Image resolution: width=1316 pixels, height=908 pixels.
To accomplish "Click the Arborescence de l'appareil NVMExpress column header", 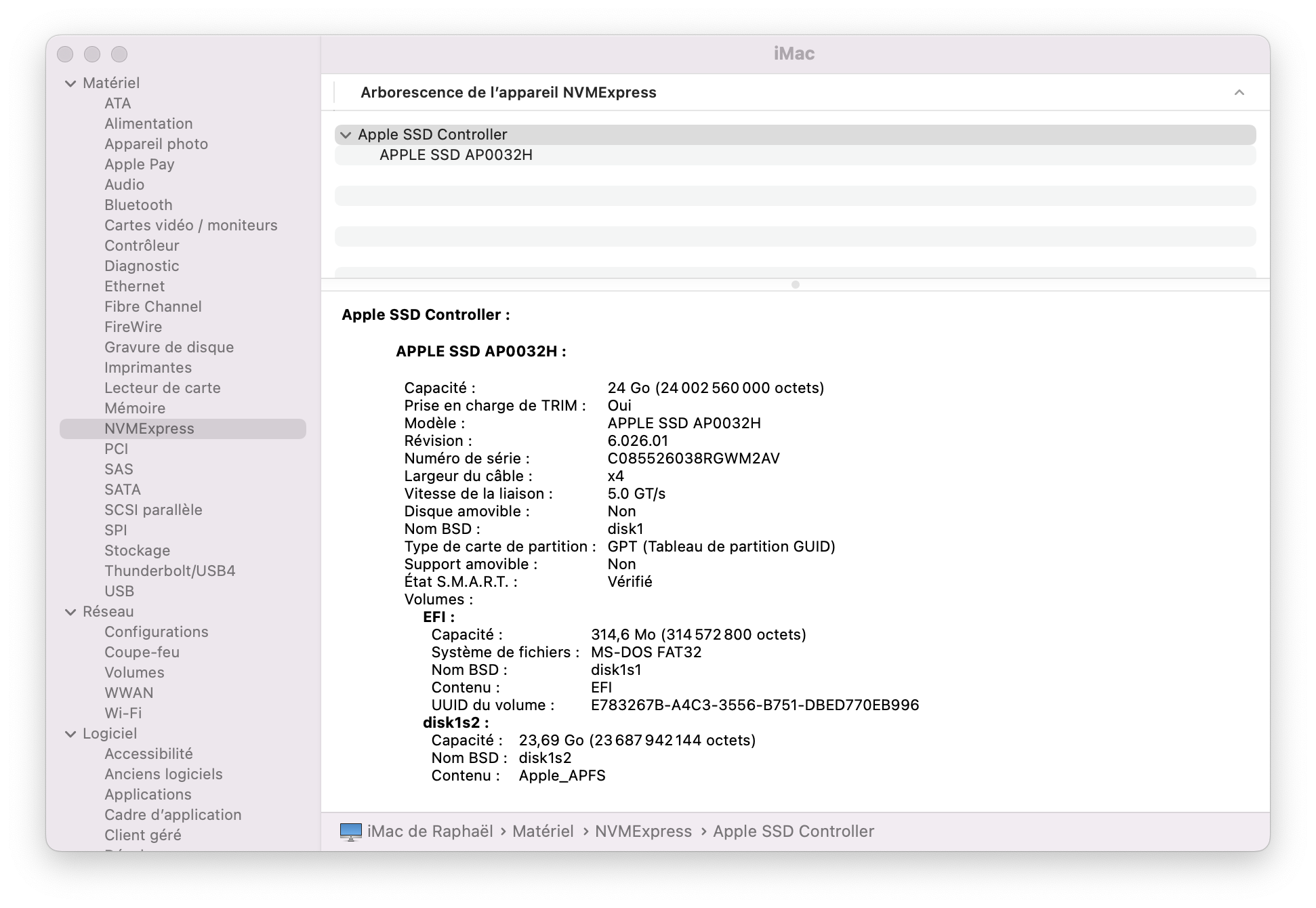I will tap(508, 93).
